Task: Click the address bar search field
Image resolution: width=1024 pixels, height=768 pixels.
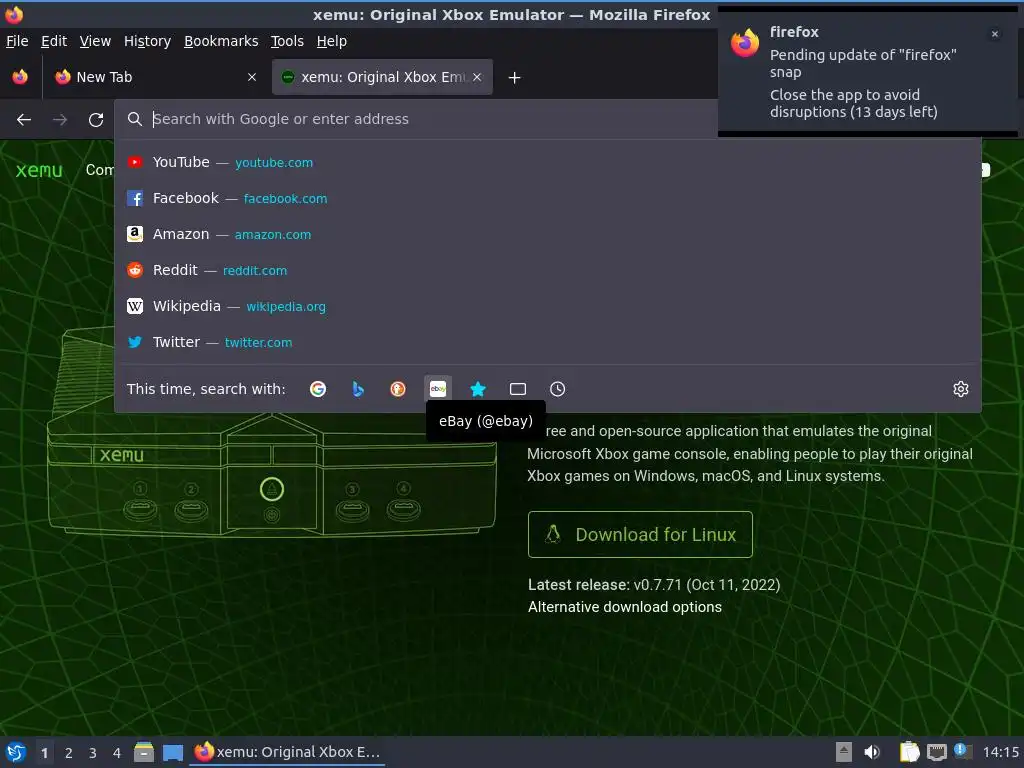Action: pos(418,119)
